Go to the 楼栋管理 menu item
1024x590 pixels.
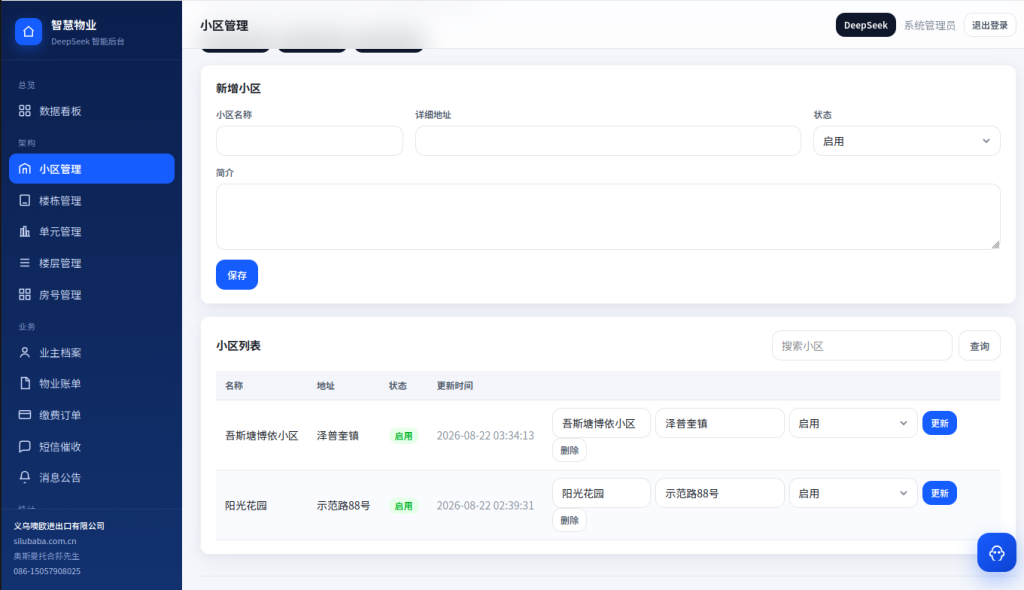(91, 201)
